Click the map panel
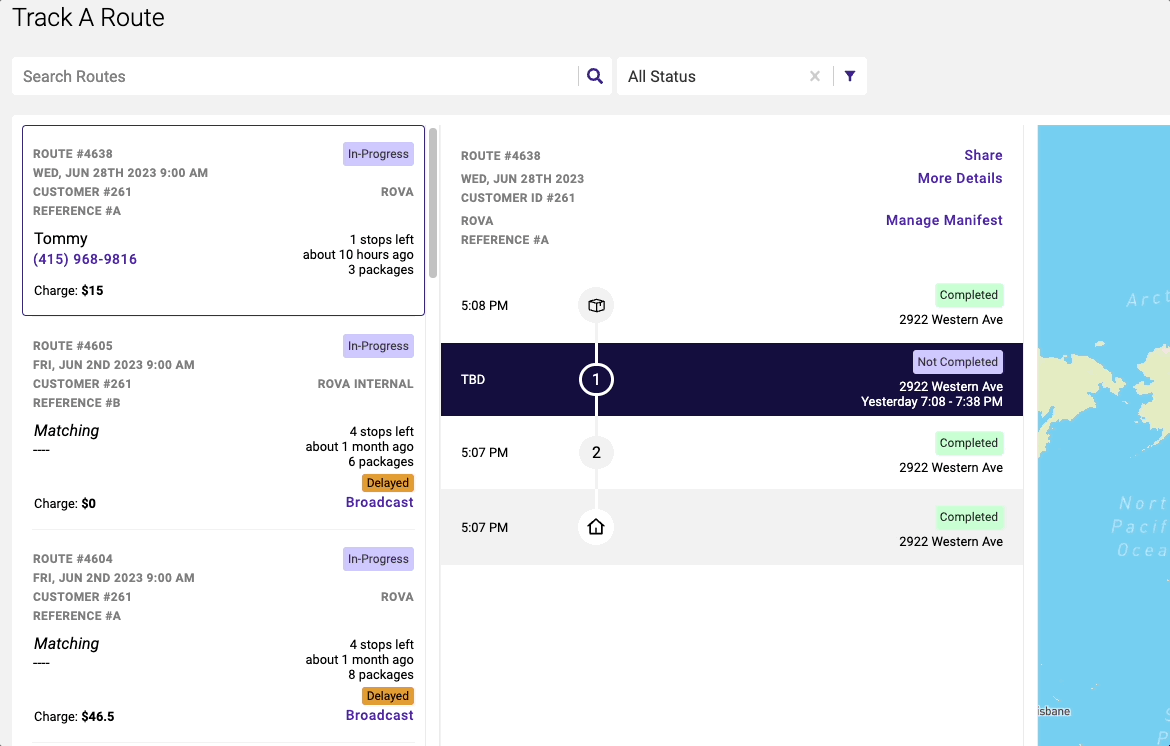This screenshot has height=746, width=1170. pos(1104,435)
